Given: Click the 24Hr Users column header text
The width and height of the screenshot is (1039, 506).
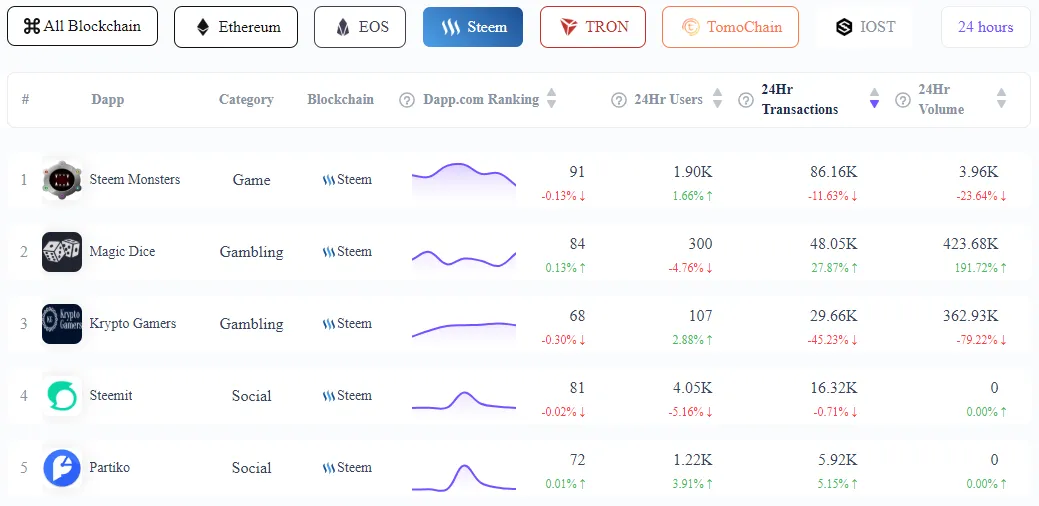Looking at the screenshot, I should coord(669,100).
